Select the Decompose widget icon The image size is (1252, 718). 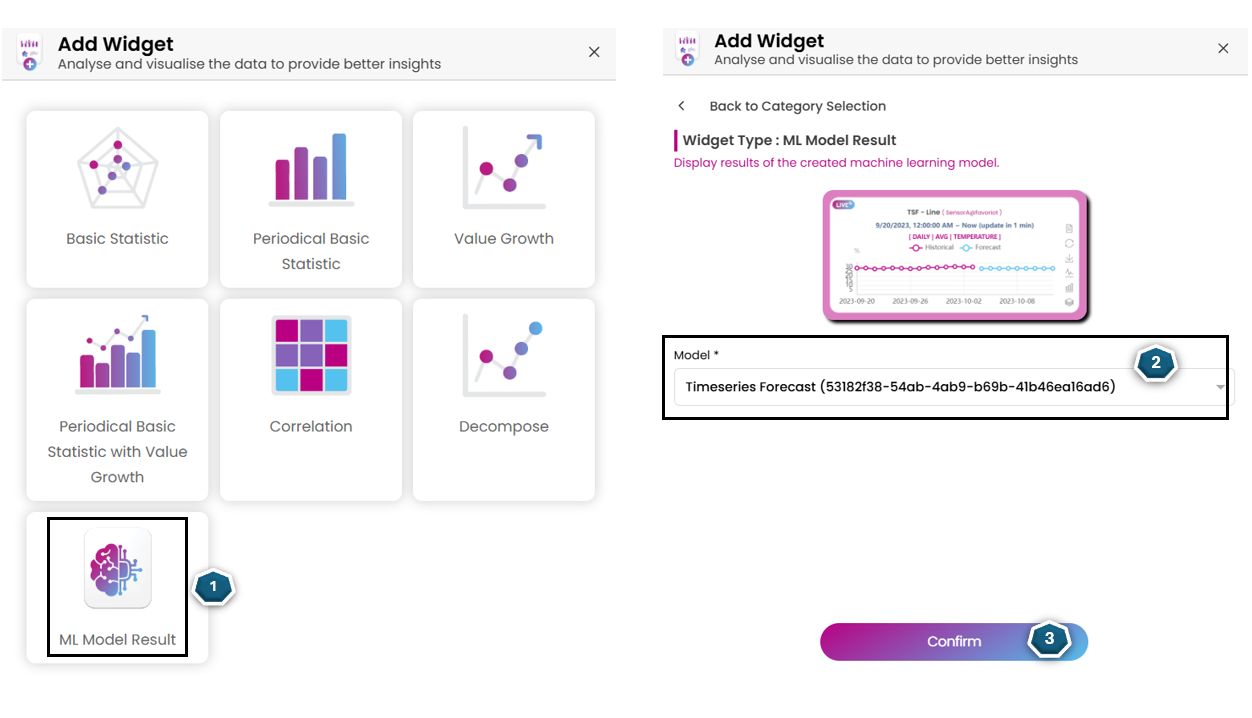pyautogui.click(x=503, y=355)
